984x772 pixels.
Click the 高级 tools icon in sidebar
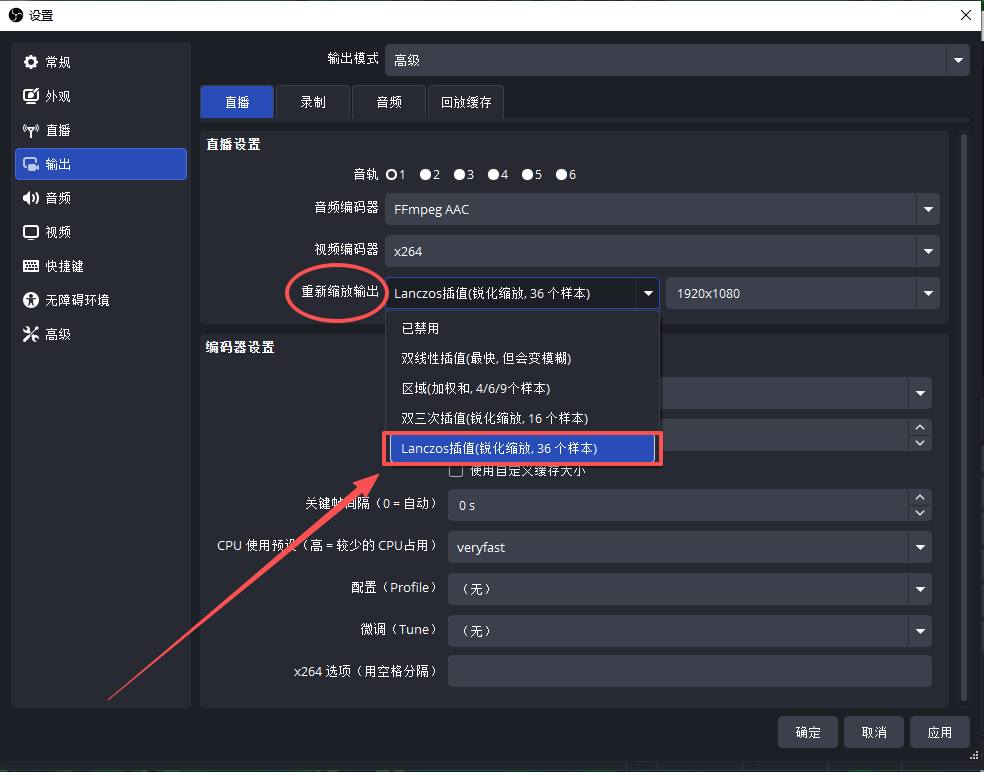pyautogui.click(x=30, y=334)
